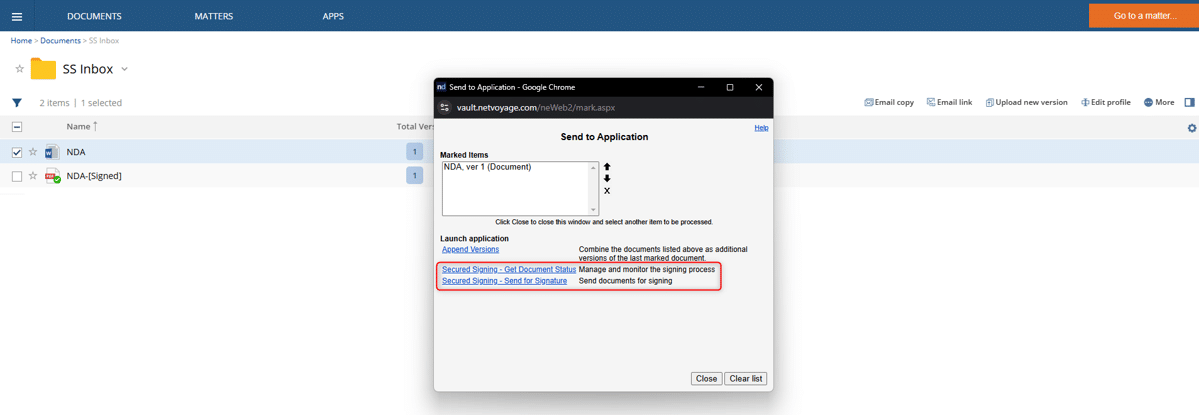Click Secured Signing - Send for Signature link
1199x415 pixels.
[x=504, y=281]
